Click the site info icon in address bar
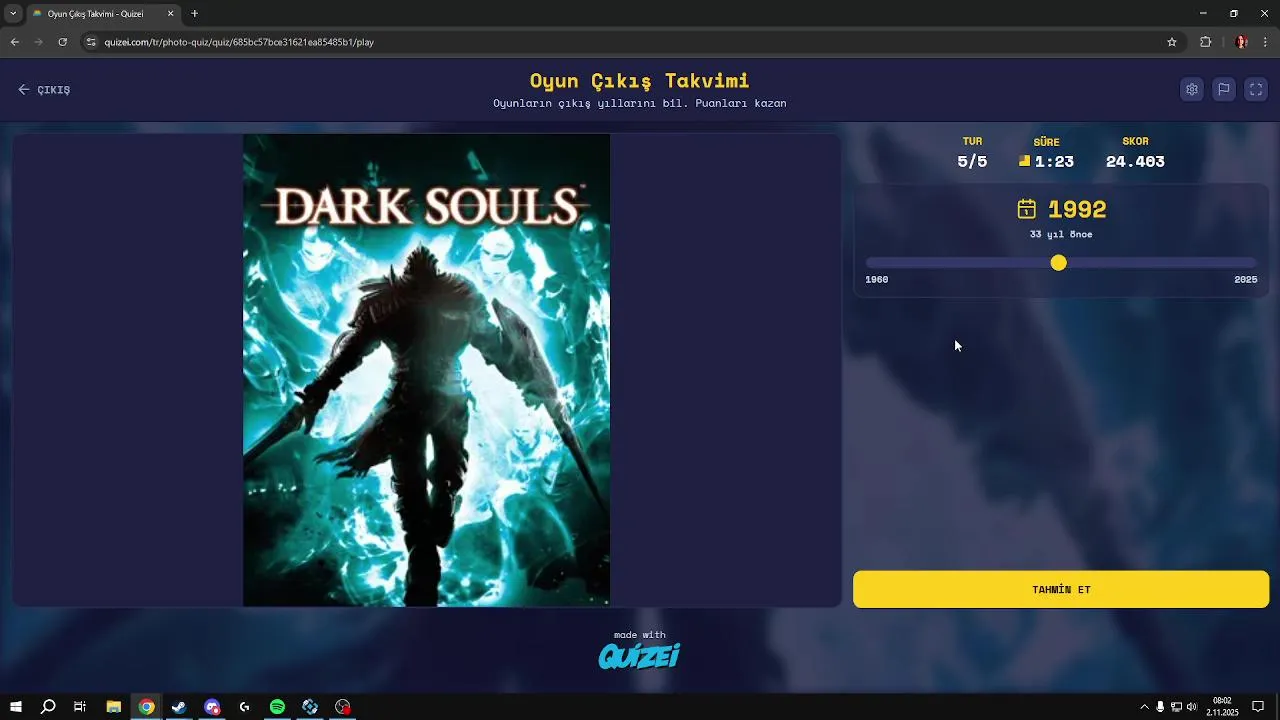1280x720 pixels. 91,42
